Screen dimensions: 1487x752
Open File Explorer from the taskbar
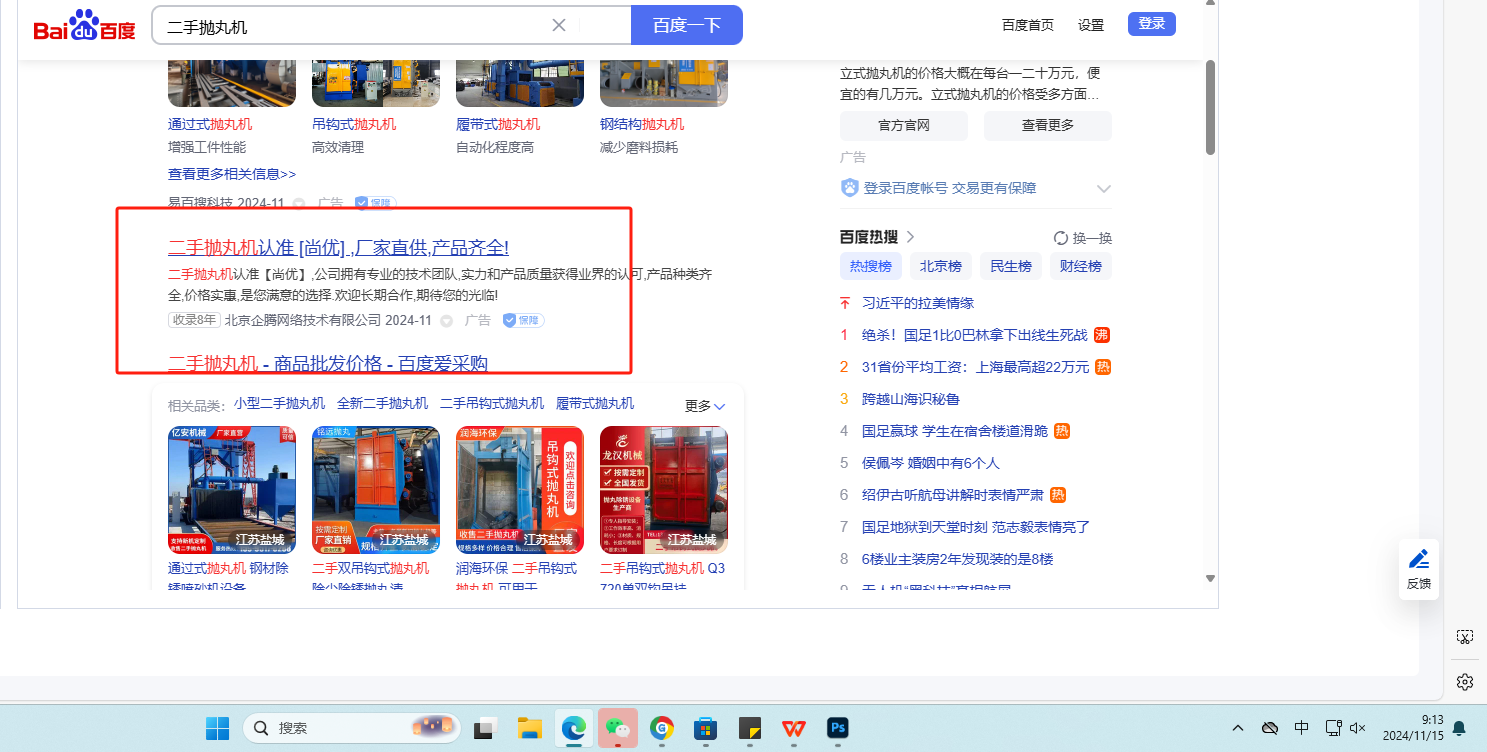point(529,728)
